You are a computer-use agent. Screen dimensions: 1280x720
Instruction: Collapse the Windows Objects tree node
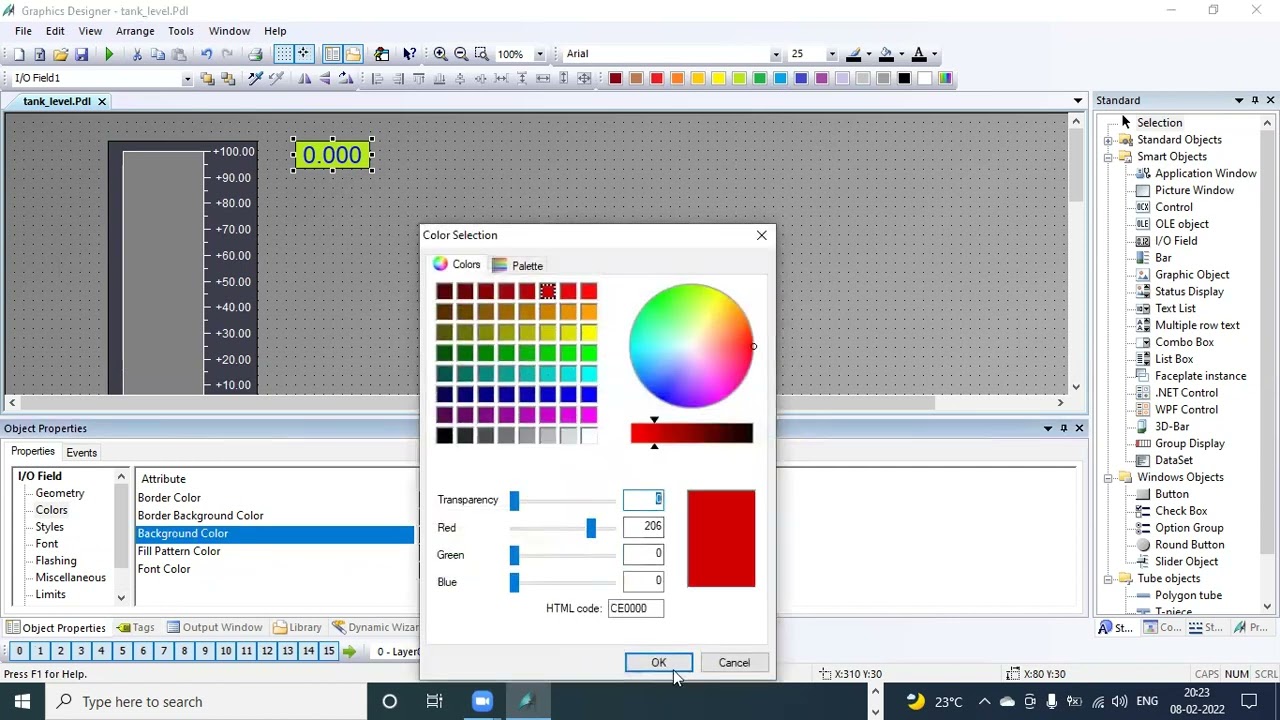tap(1109, 478)
